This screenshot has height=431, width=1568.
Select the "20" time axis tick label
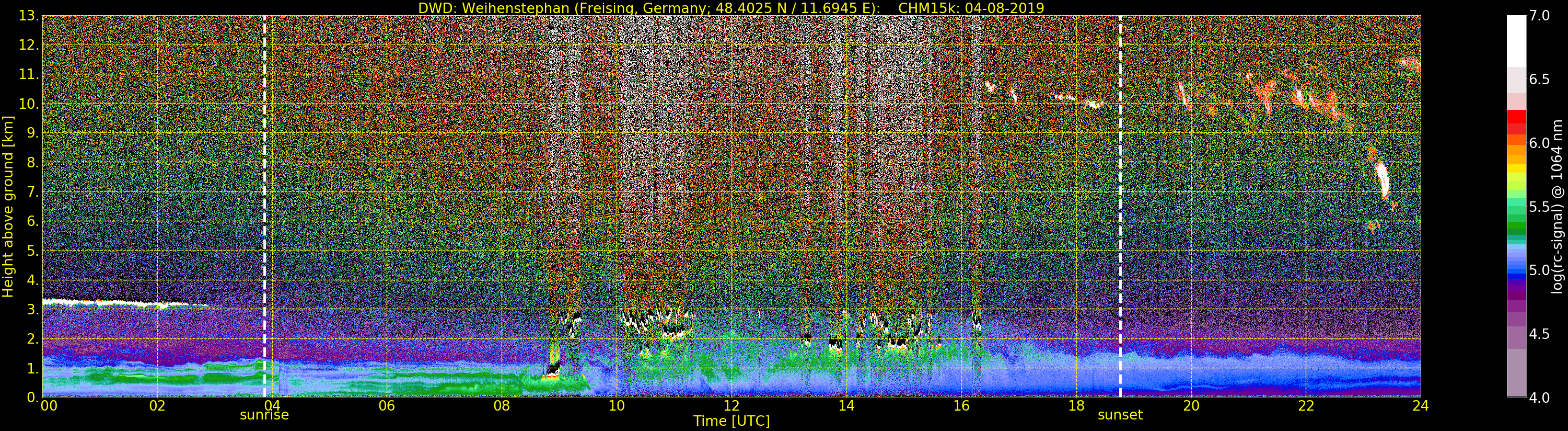1191,406
